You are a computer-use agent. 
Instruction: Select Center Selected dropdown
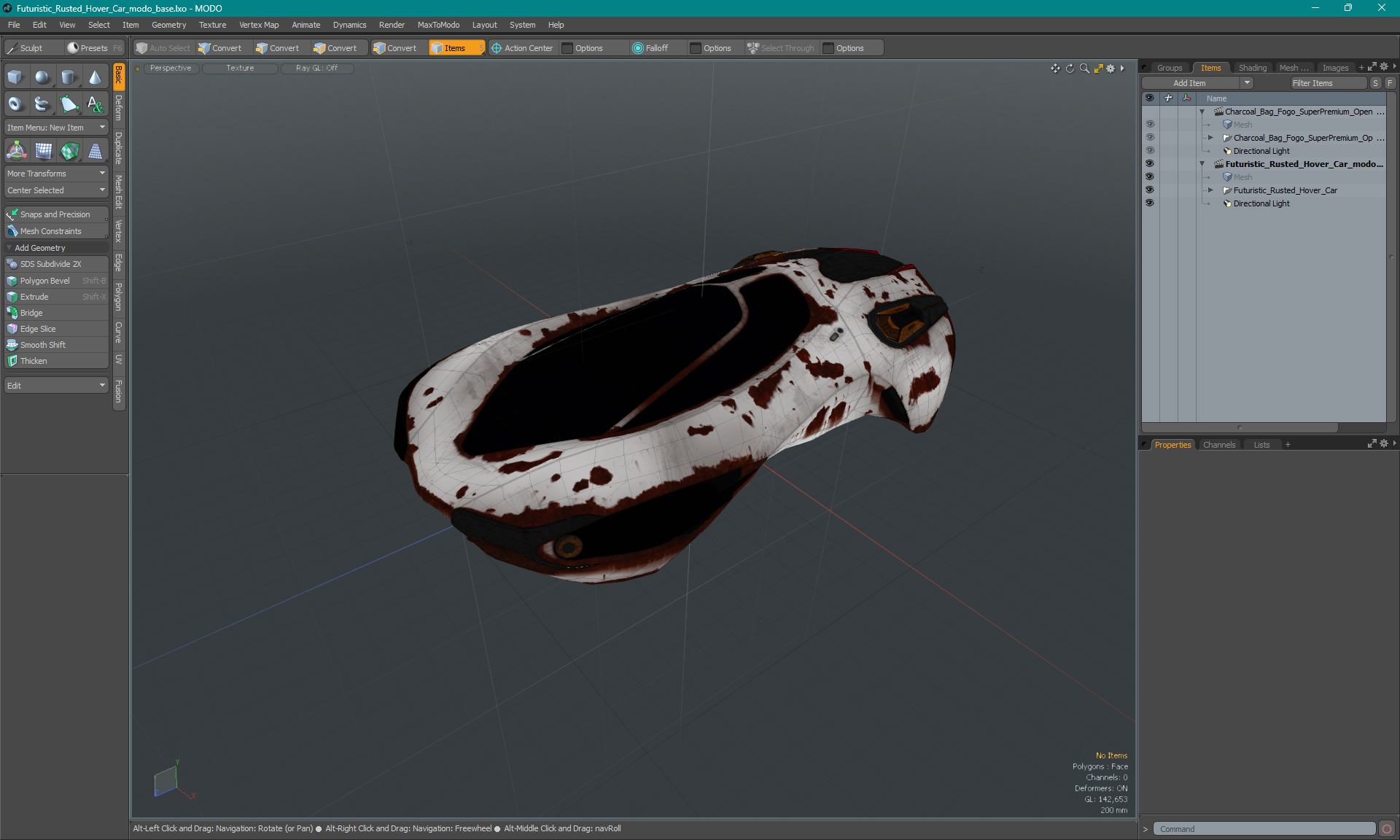[55, 190]
